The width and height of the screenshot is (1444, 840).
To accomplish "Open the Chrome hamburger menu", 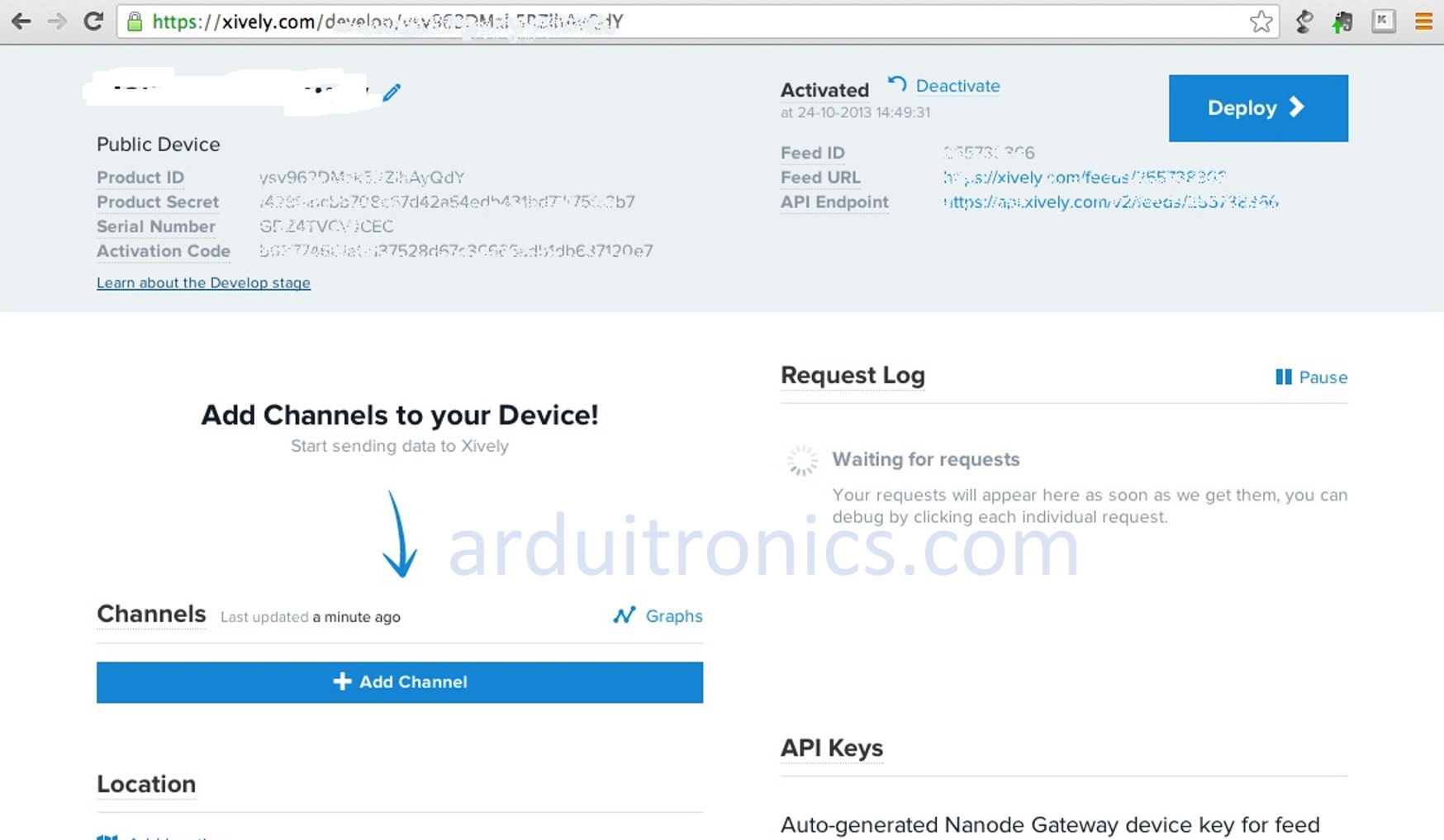I will click(1423, 21).
